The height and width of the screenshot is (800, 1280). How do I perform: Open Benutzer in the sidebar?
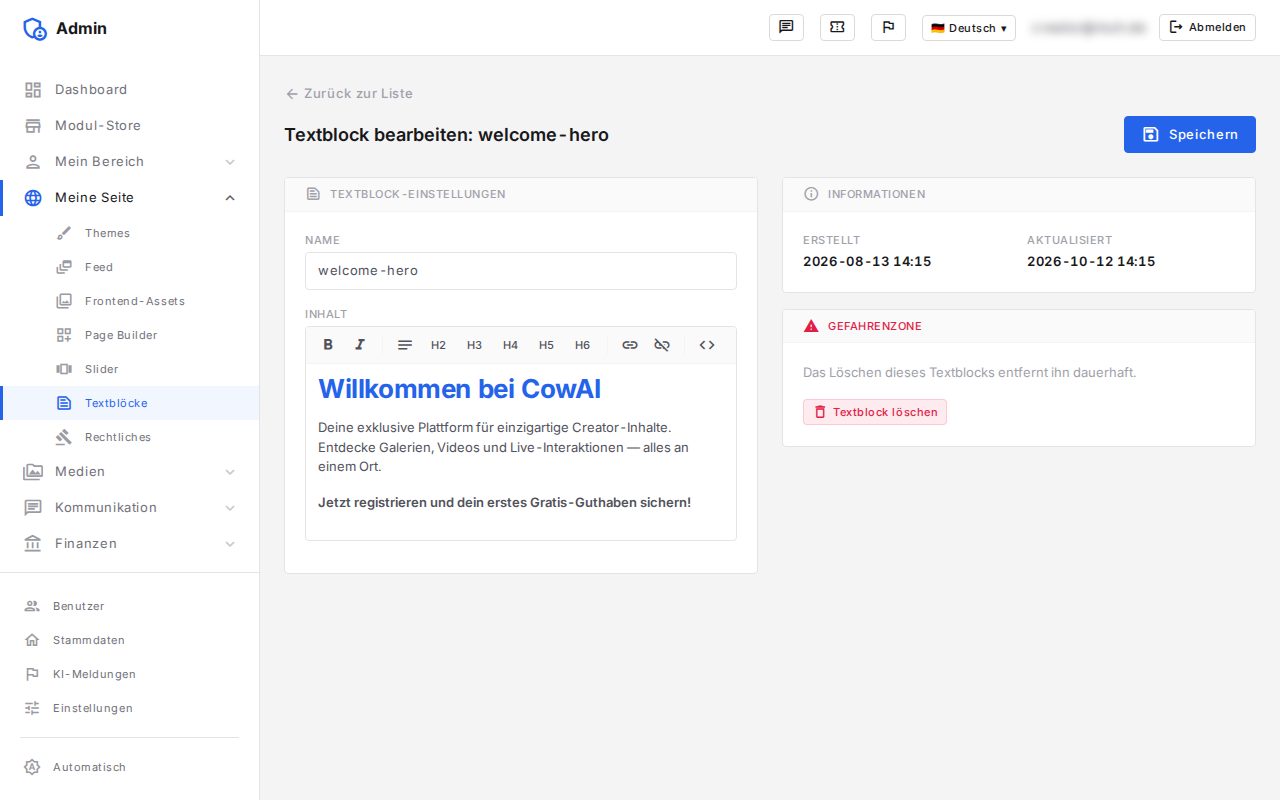pyautogui.click(x=130, y=606)
